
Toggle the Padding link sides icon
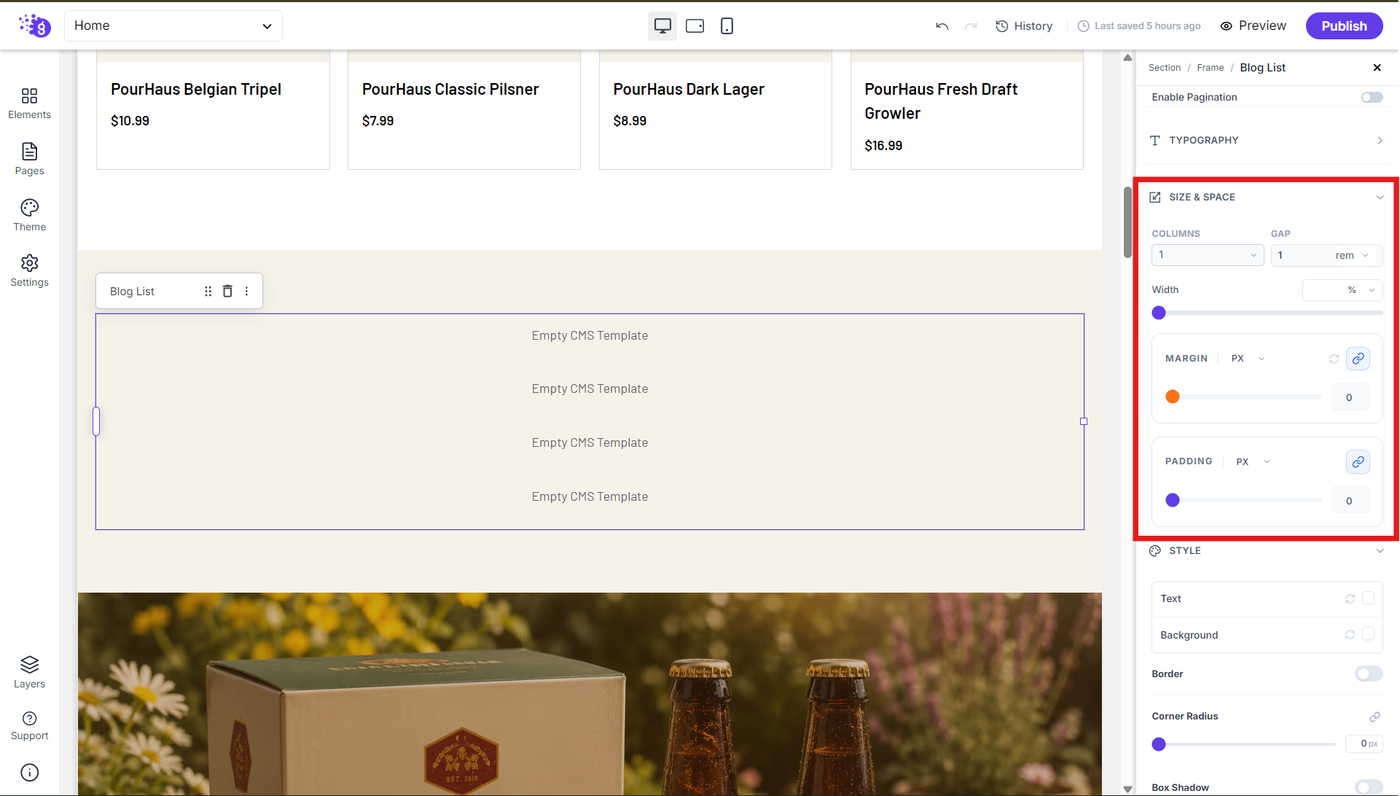pos(1358,462)
